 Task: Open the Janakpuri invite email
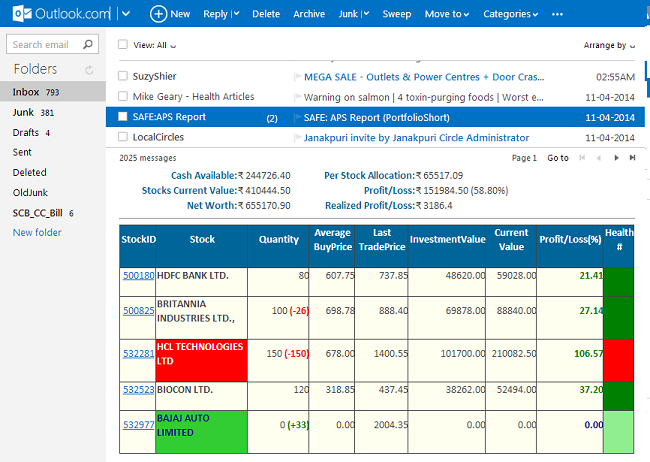click(416, 137)
